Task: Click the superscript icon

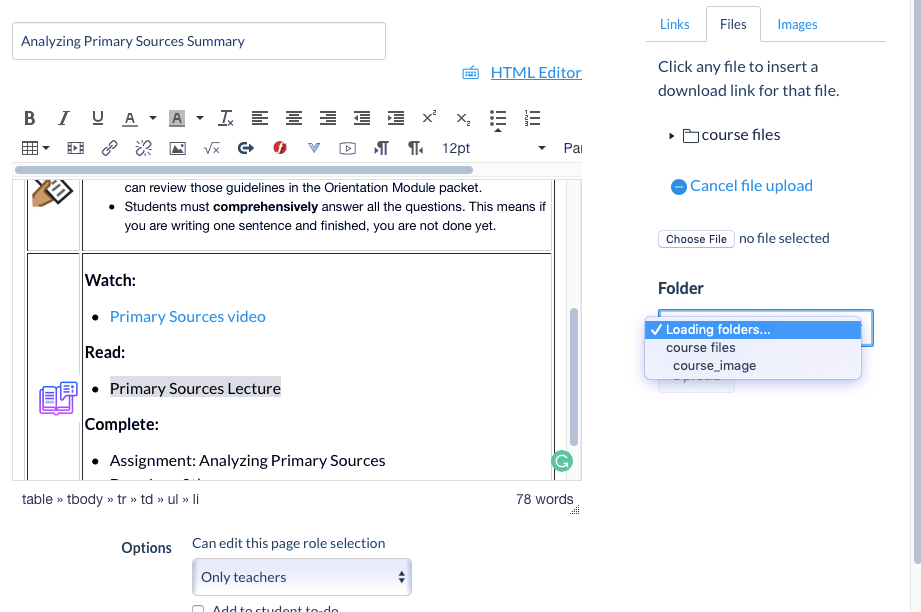Action: pyautogui.click(x=429, y=118)
